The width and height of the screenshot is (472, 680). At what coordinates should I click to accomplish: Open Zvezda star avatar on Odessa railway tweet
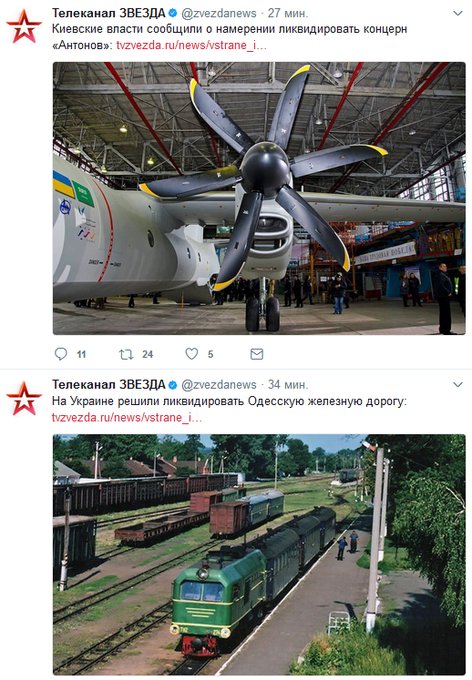[24, 399]
